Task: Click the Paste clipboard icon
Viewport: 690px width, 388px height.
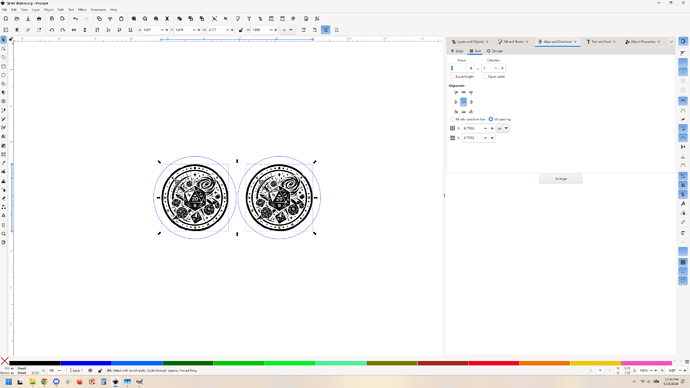Action: 121,19
